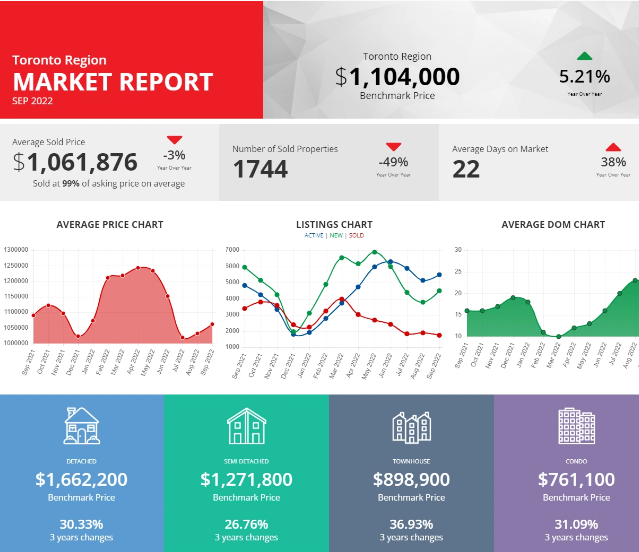
Task: Click red down arrow above -49%
Action: click(392, 146)
